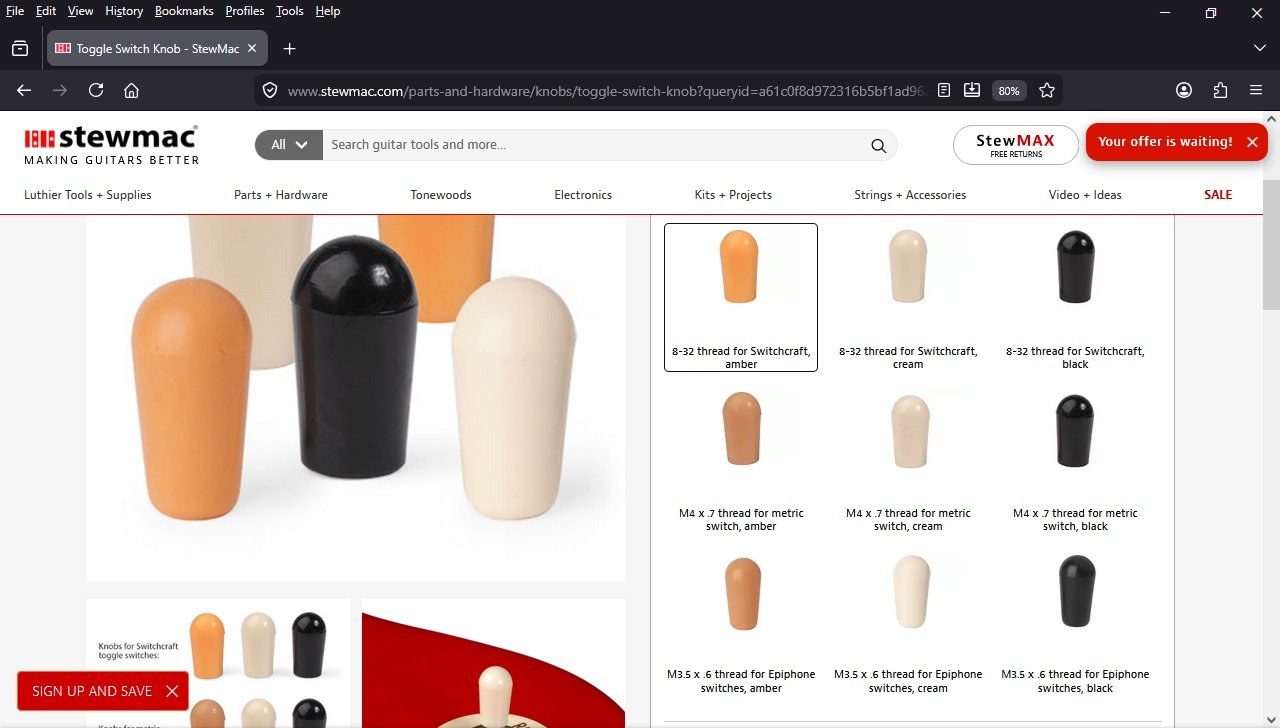The image size is (1280, 728).
Task: Bookmark this page with the star icon
Action: pyautogui.click(x=1047, y=90)
